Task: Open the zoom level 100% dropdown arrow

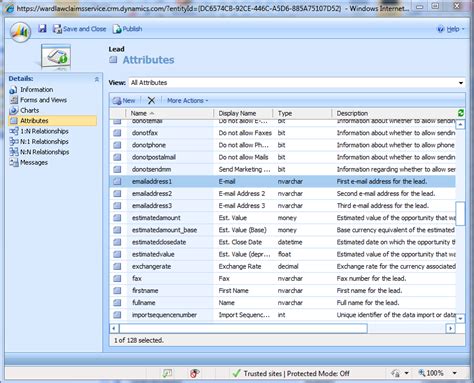Action: coord(455,373)
